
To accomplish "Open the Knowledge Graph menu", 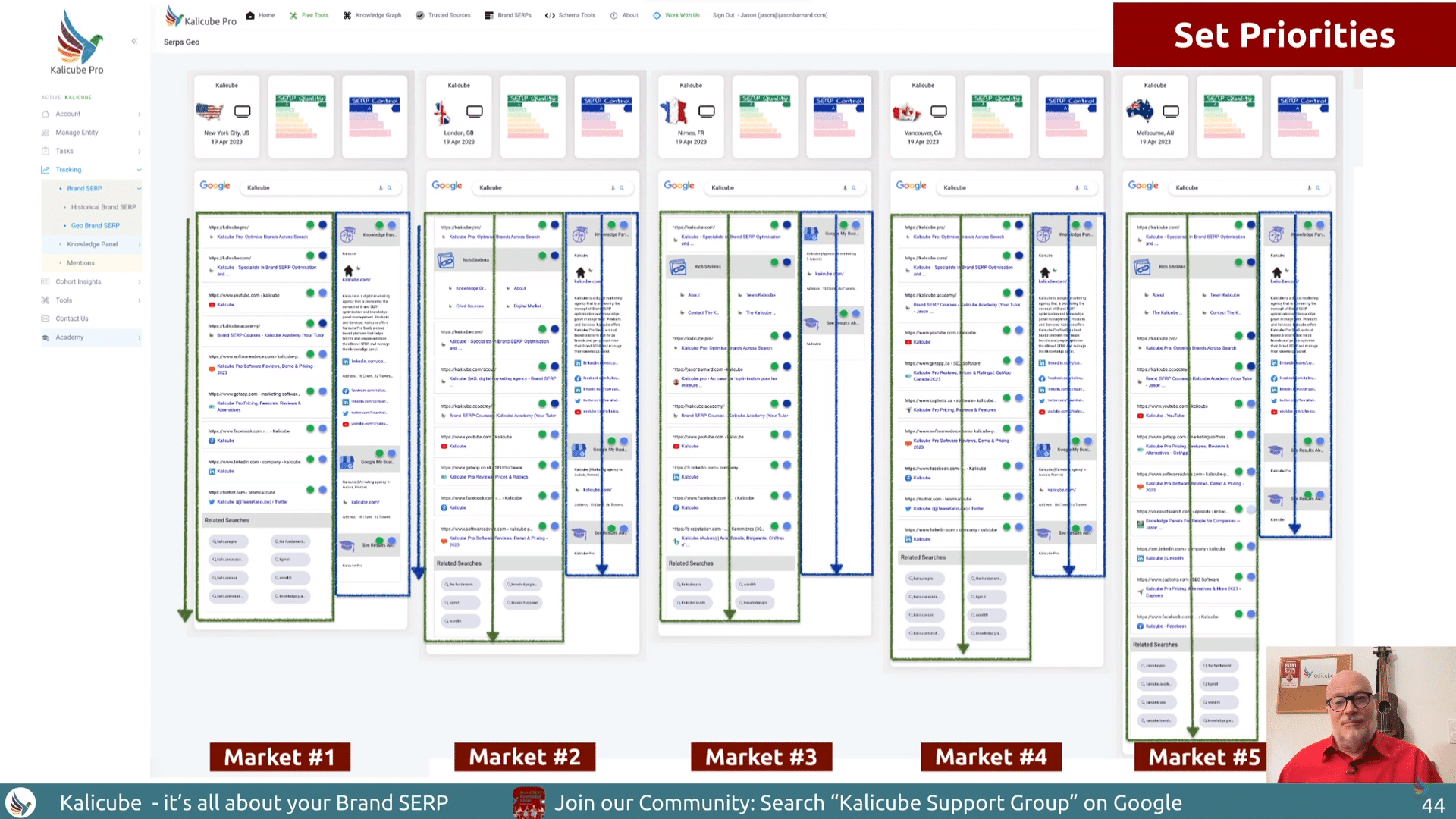I will [x=372, y=15].
